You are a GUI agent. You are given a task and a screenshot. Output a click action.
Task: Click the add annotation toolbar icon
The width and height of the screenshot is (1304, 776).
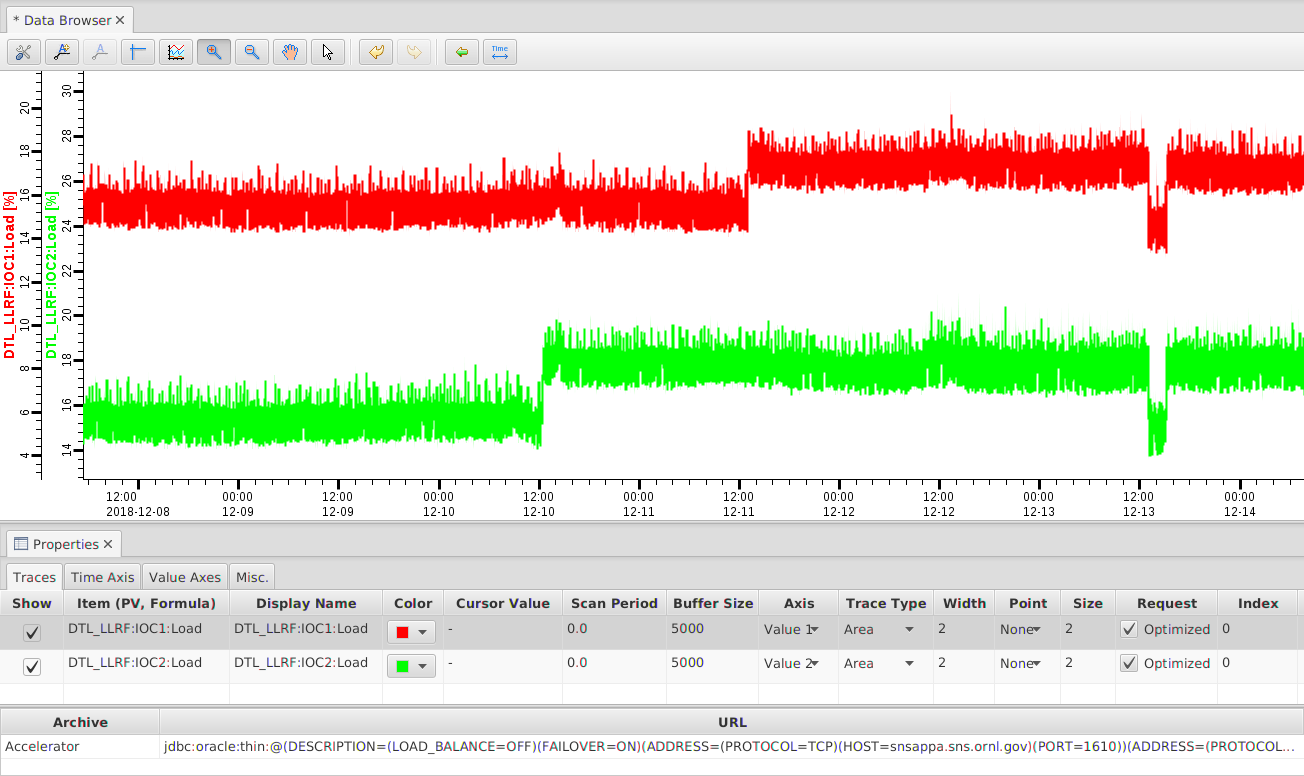pos(62,52)
